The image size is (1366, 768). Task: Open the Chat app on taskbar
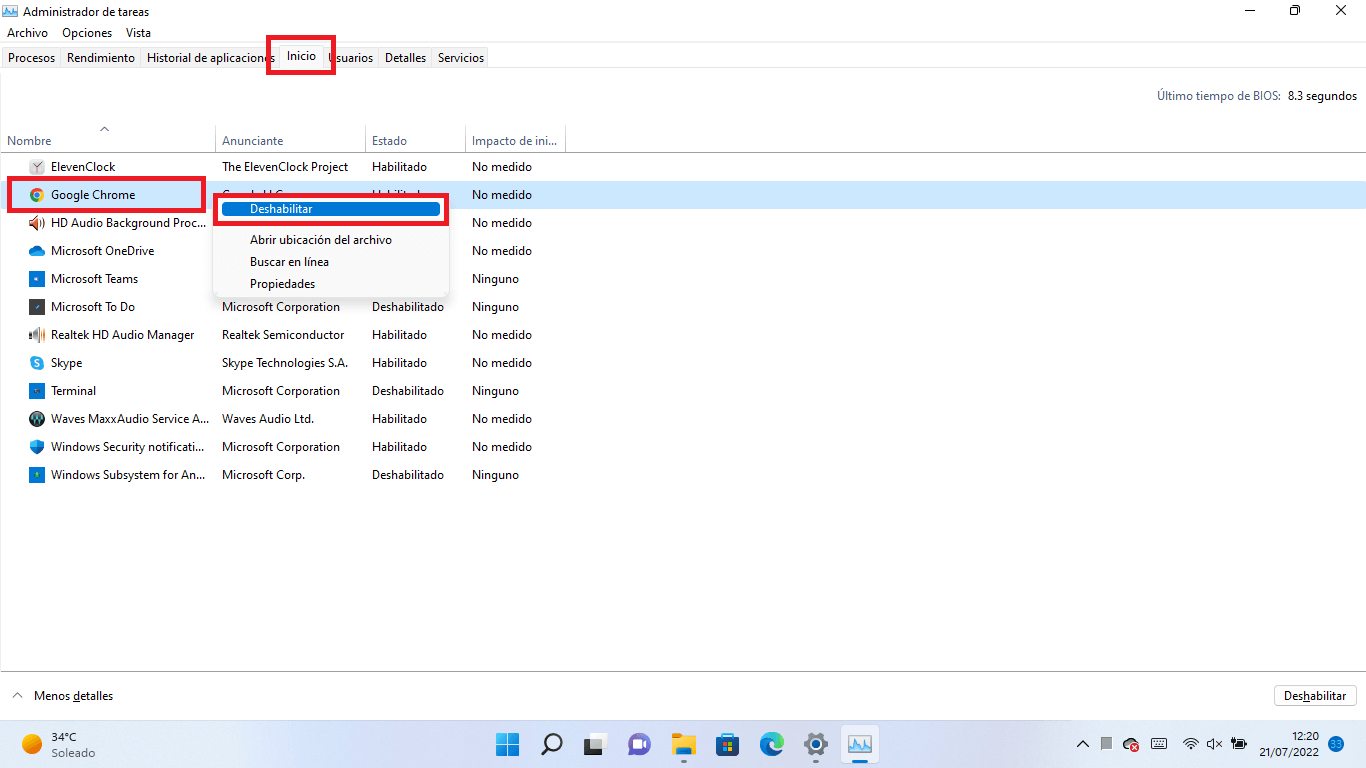(639, 744)
